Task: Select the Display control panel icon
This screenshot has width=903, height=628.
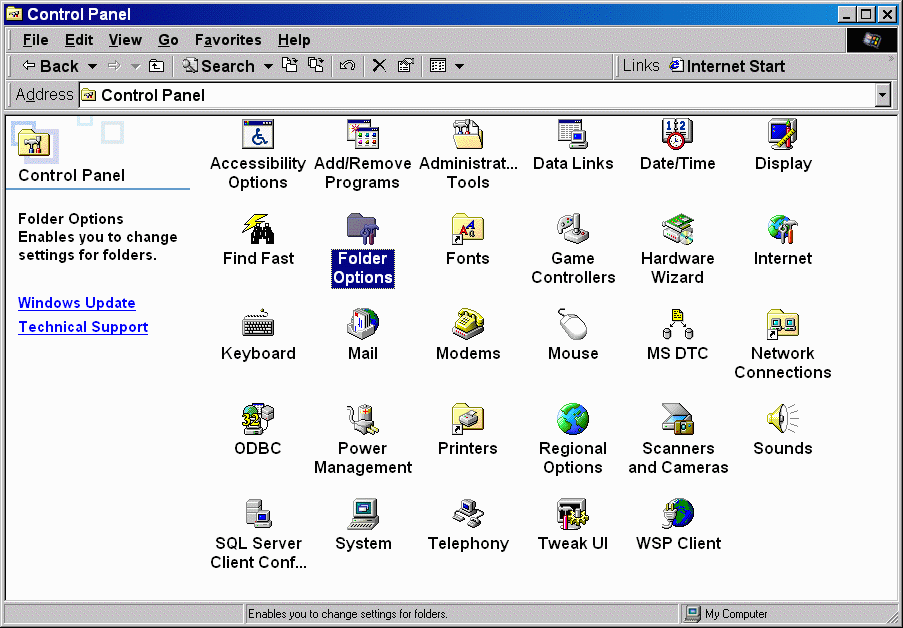Action: pos(782,135)
